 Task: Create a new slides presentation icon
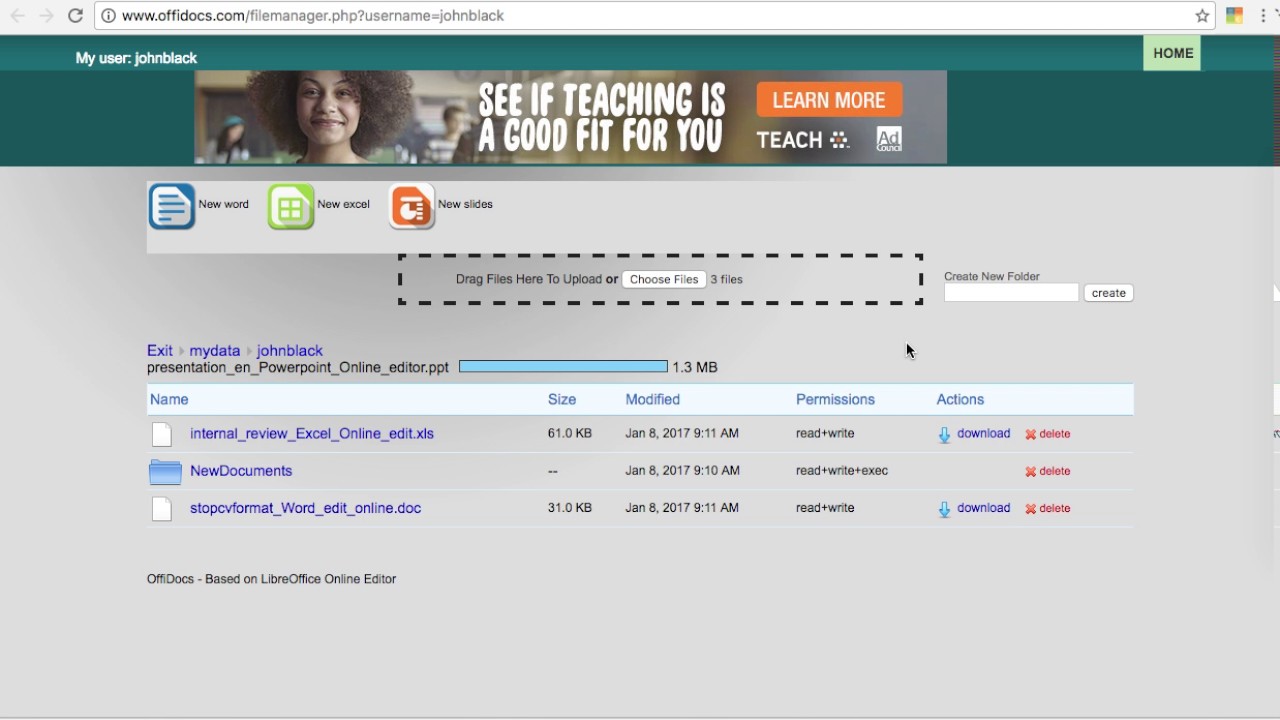(x=411, y=207)
